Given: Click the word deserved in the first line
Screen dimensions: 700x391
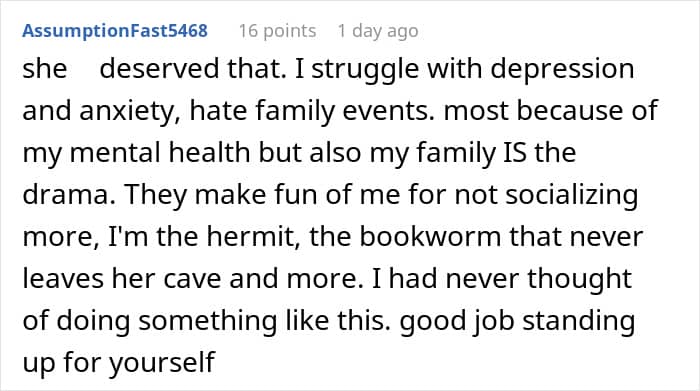Looking at the screenshot, I should [x=159, y=69].
